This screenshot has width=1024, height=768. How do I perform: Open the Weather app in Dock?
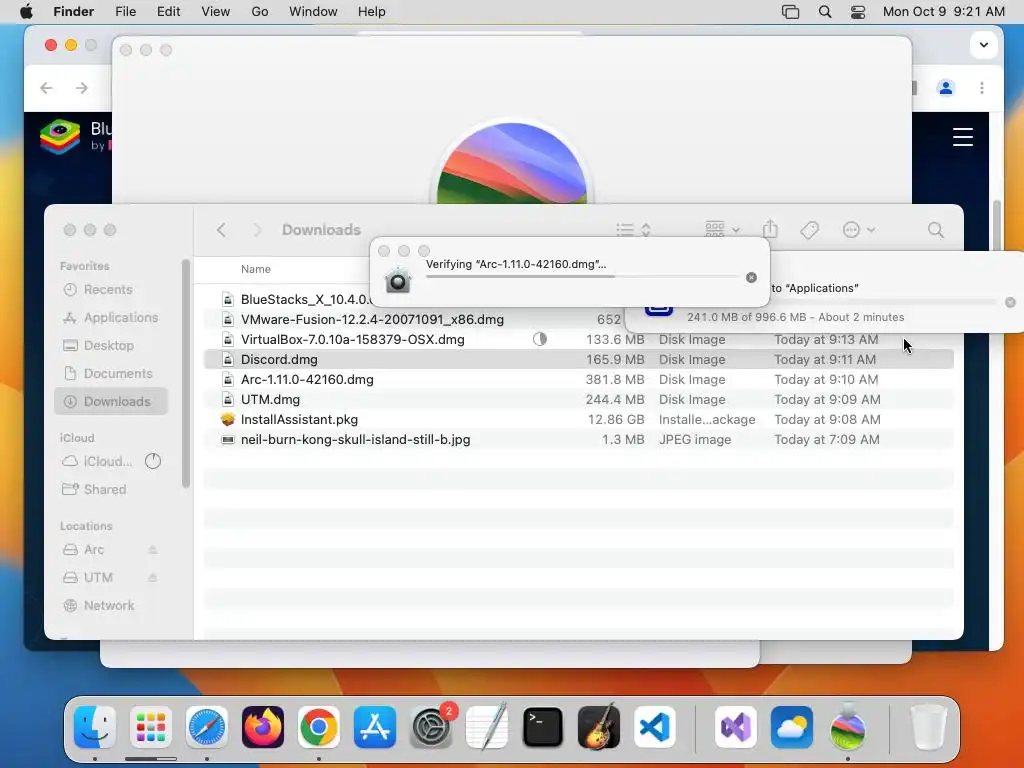(792, 727)
